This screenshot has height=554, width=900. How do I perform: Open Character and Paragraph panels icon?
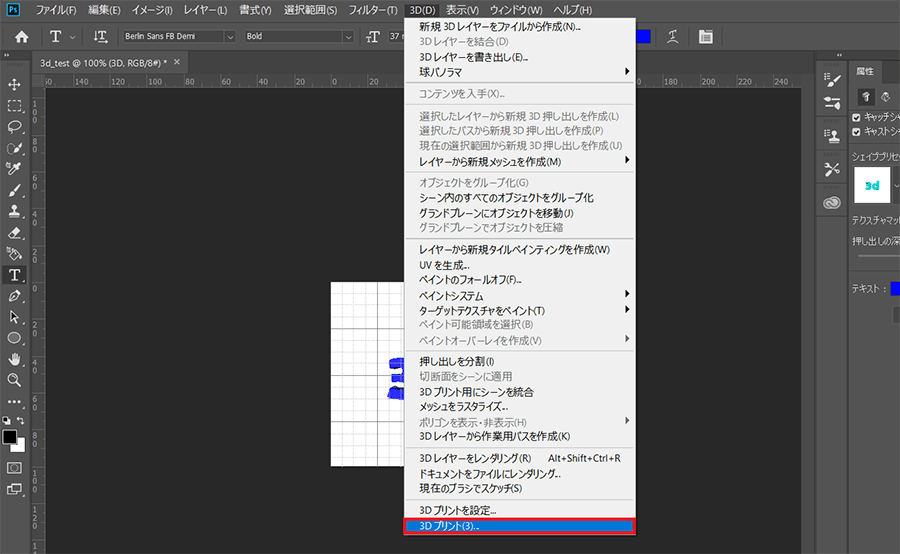[x=706, y=37]
